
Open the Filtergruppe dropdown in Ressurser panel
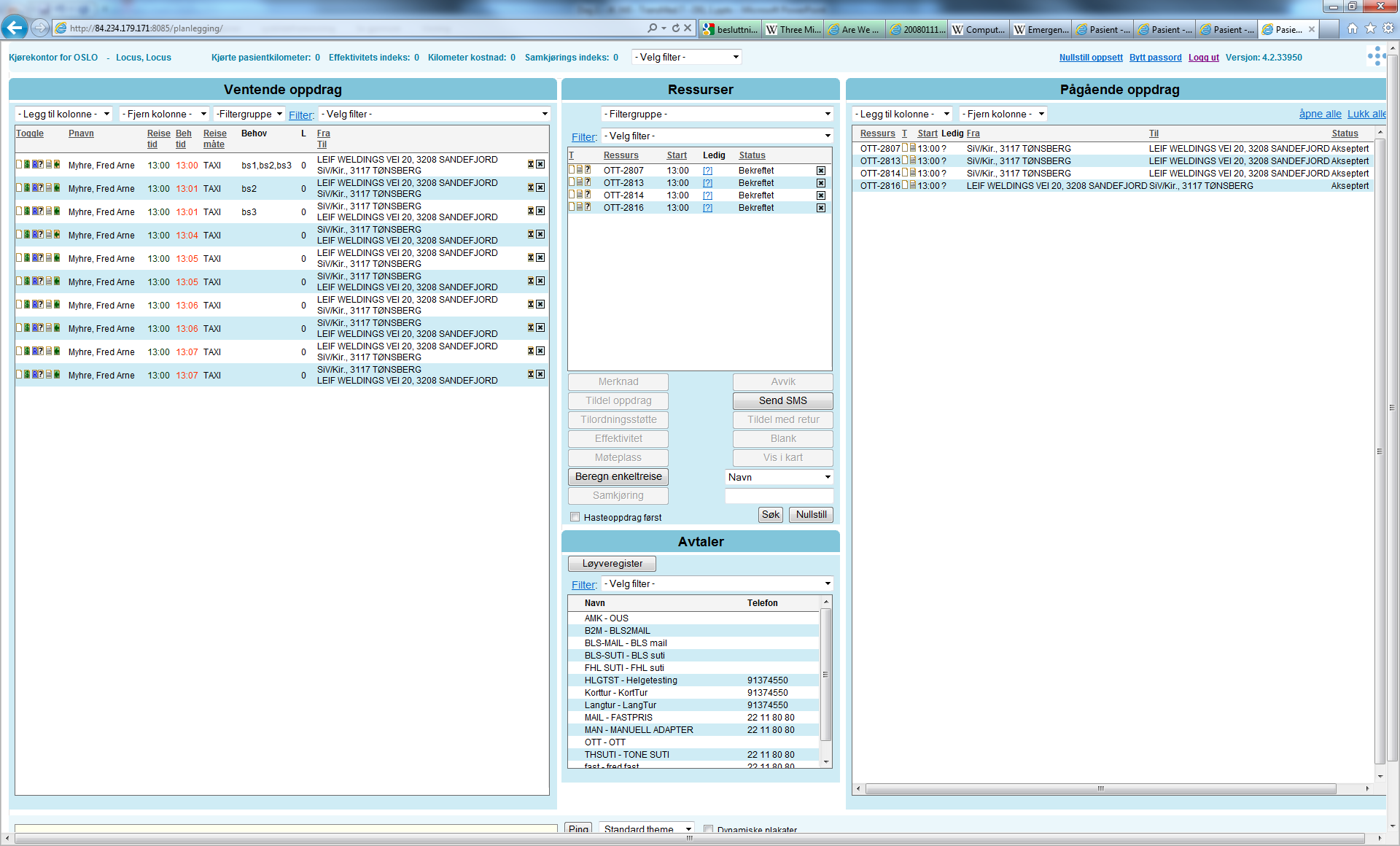(717, 114)
